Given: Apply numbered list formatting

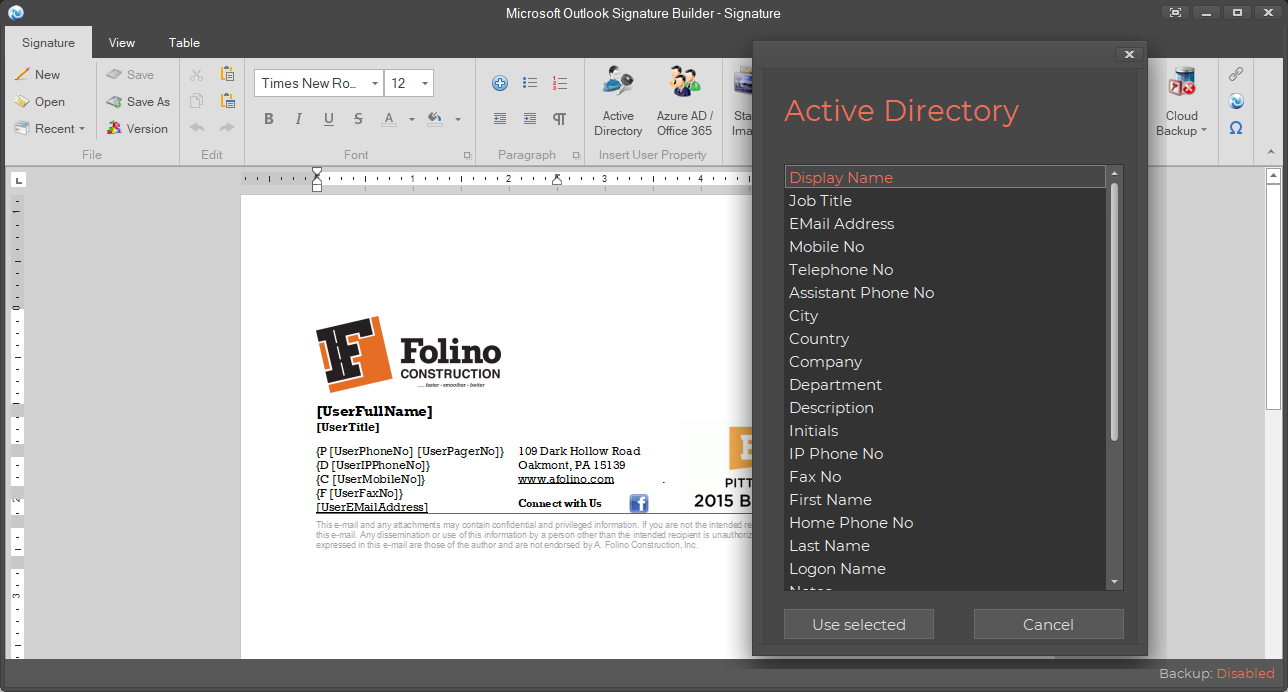Looking at the screenshot, I should click(x=560, y=83).
